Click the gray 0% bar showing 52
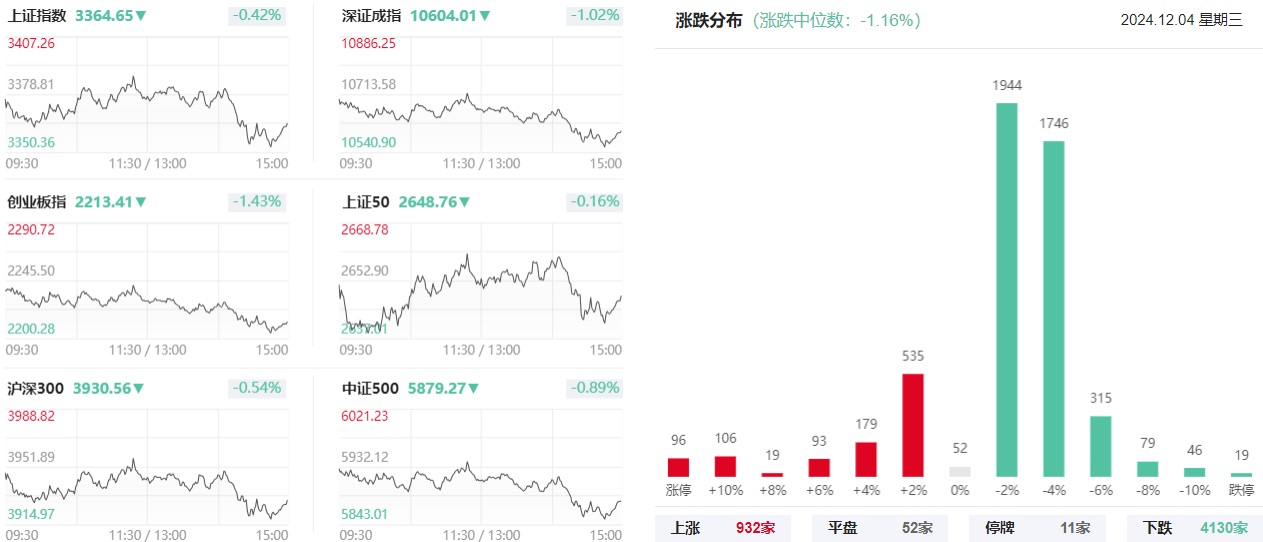Screen dimensions: 1263x542 tap(960, 472)
